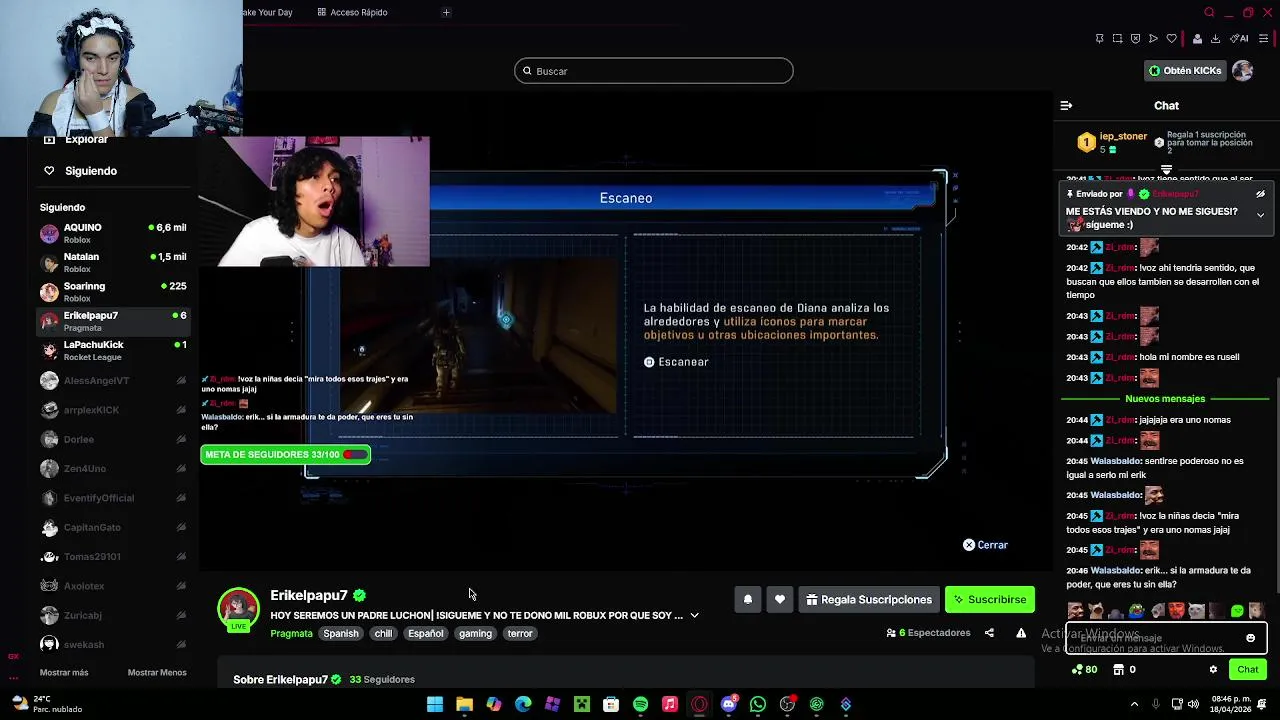The image size is (1280, 720).
Task: Select the Spanish tag
Action: pyautogui.click(x=340, y=634)
